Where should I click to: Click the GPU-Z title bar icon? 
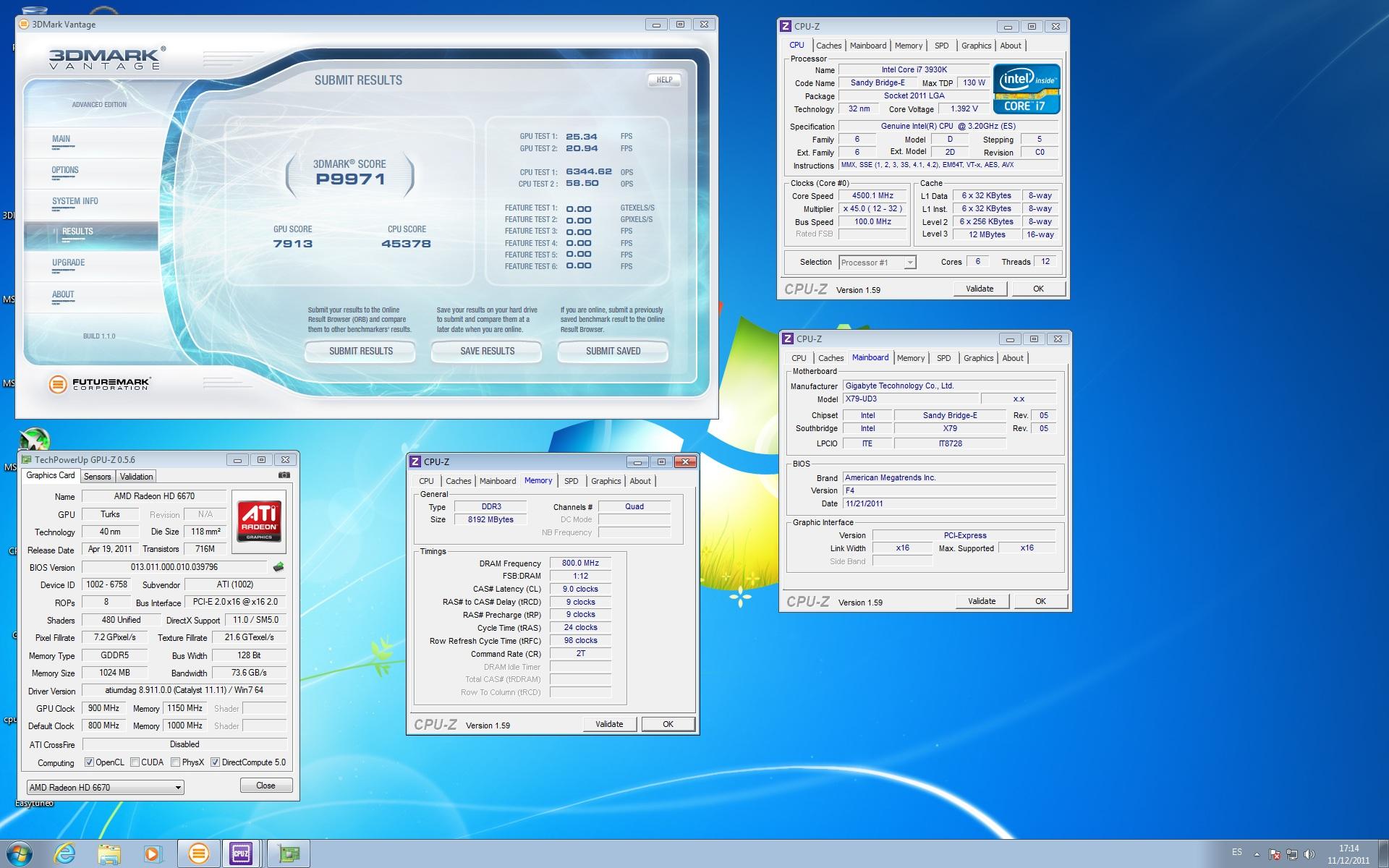[x=27, y=459]
